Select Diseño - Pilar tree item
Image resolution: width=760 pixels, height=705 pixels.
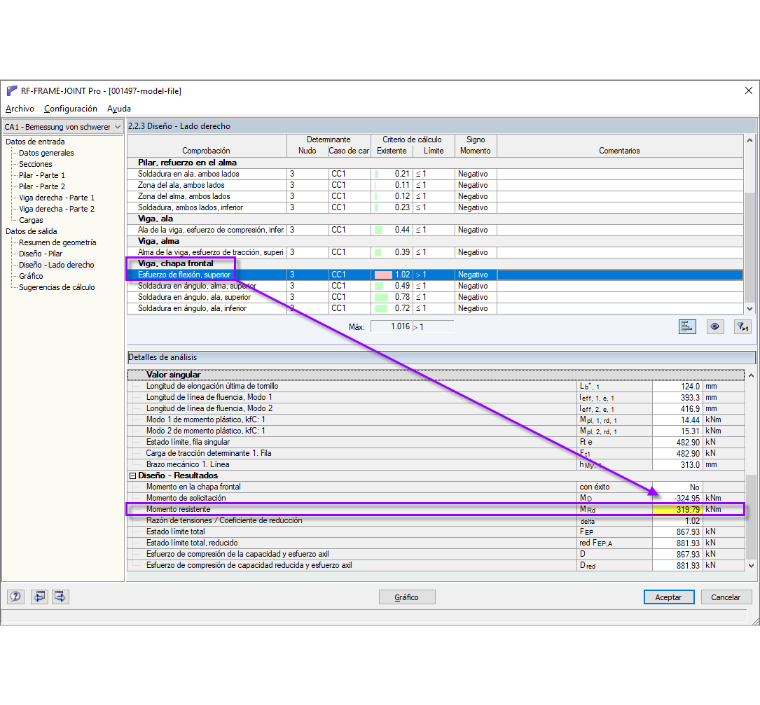pyautogui.click(x=40, y=253)
